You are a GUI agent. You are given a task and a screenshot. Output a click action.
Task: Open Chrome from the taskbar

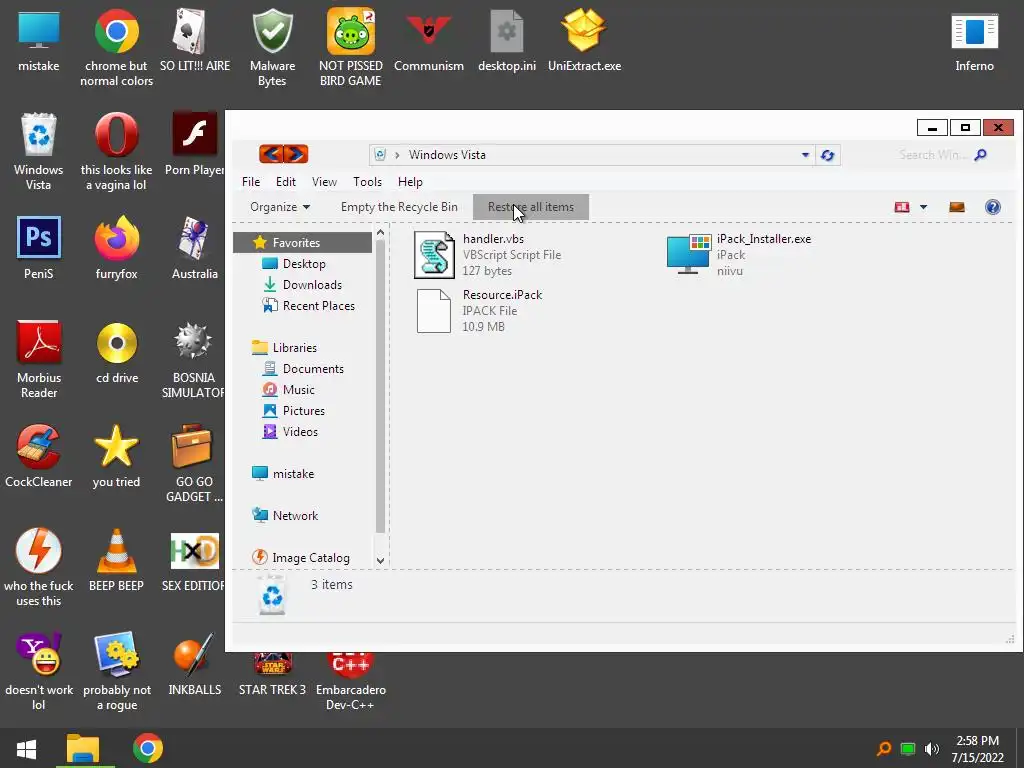148,748
